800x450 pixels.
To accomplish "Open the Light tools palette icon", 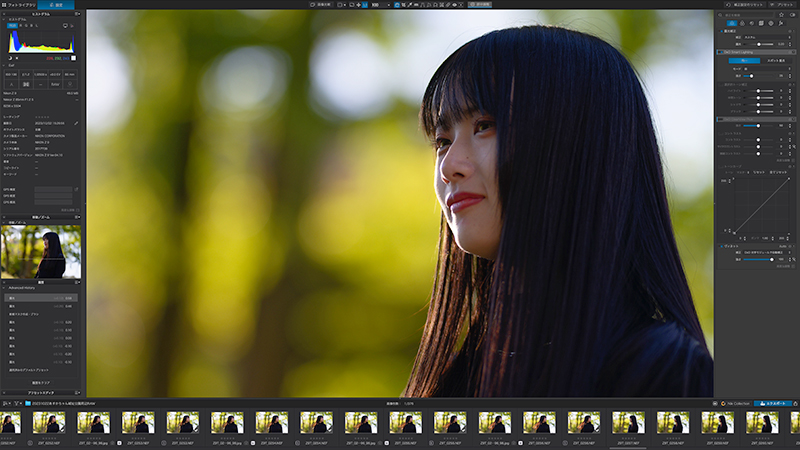I will [732, 23].
